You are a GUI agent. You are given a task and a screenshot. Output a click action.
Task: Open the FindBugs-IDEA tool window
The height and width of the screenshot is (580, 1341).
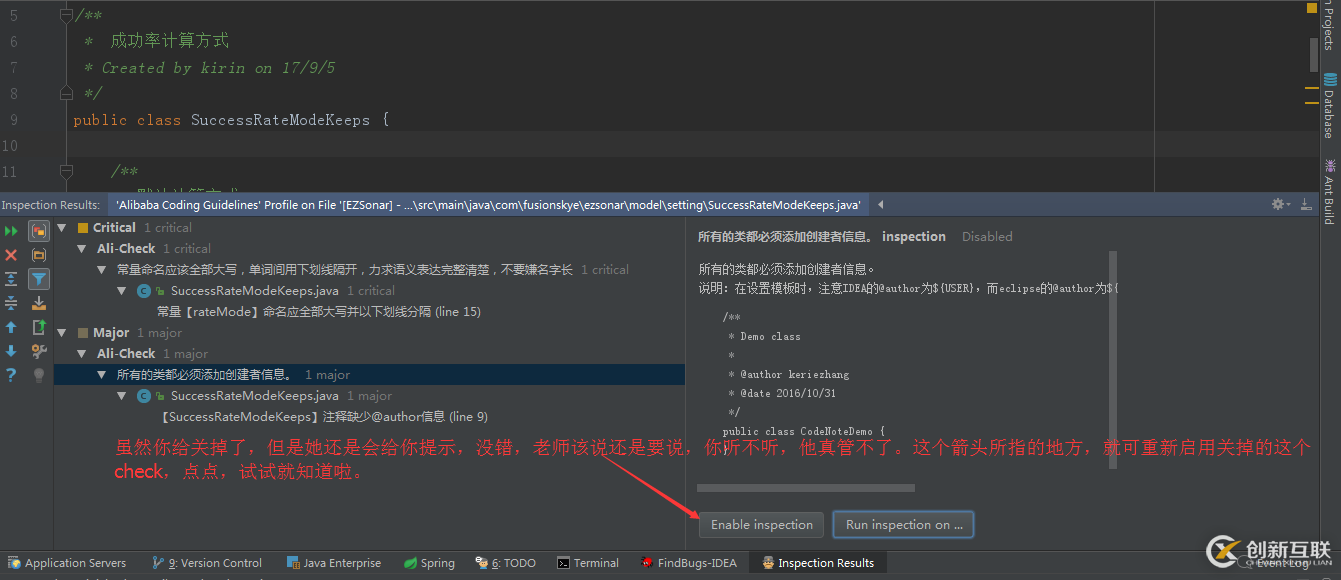click(x=689, y=563)
